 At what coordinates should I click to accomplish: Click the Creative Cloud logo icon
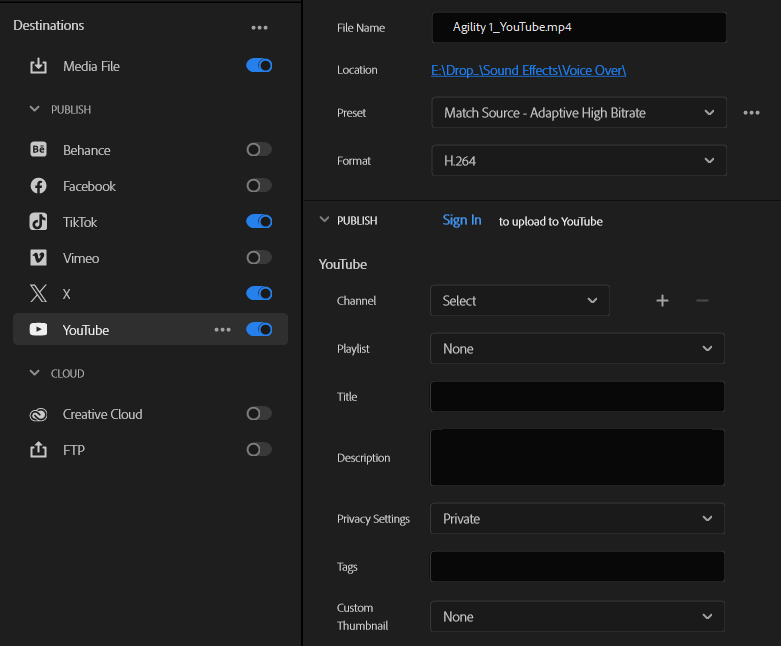click(x=38, y=414)
